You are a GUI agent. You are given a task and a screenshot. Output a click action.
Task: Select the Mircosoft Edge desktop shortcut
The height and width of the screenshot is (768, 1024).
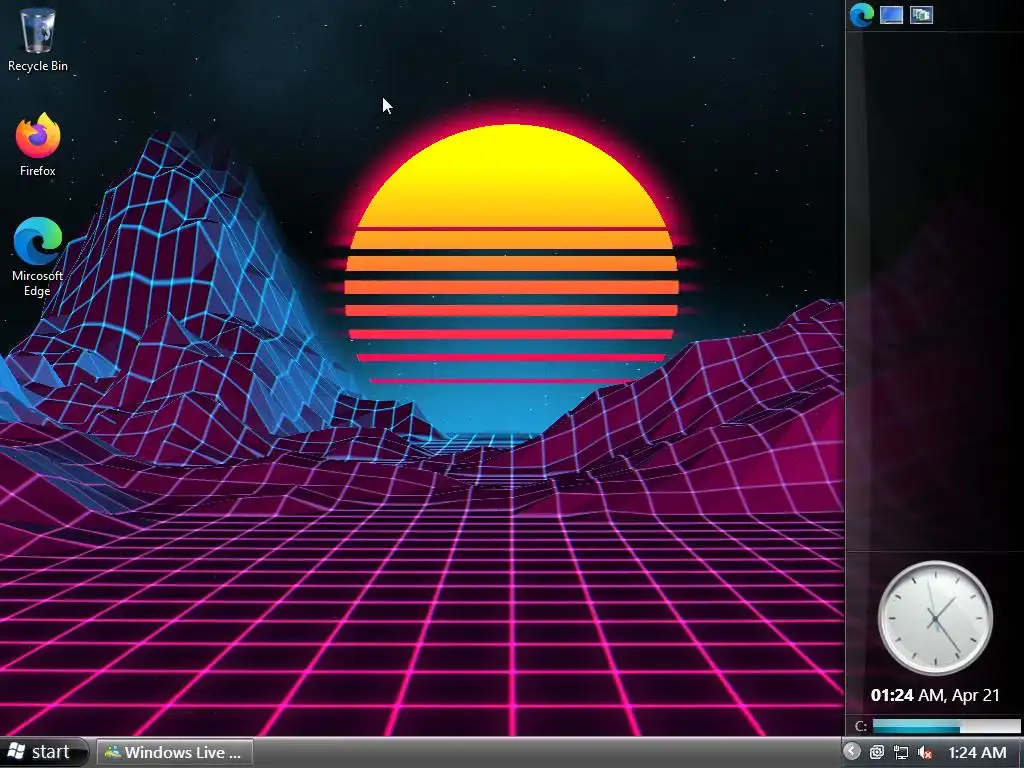[38, 257]
